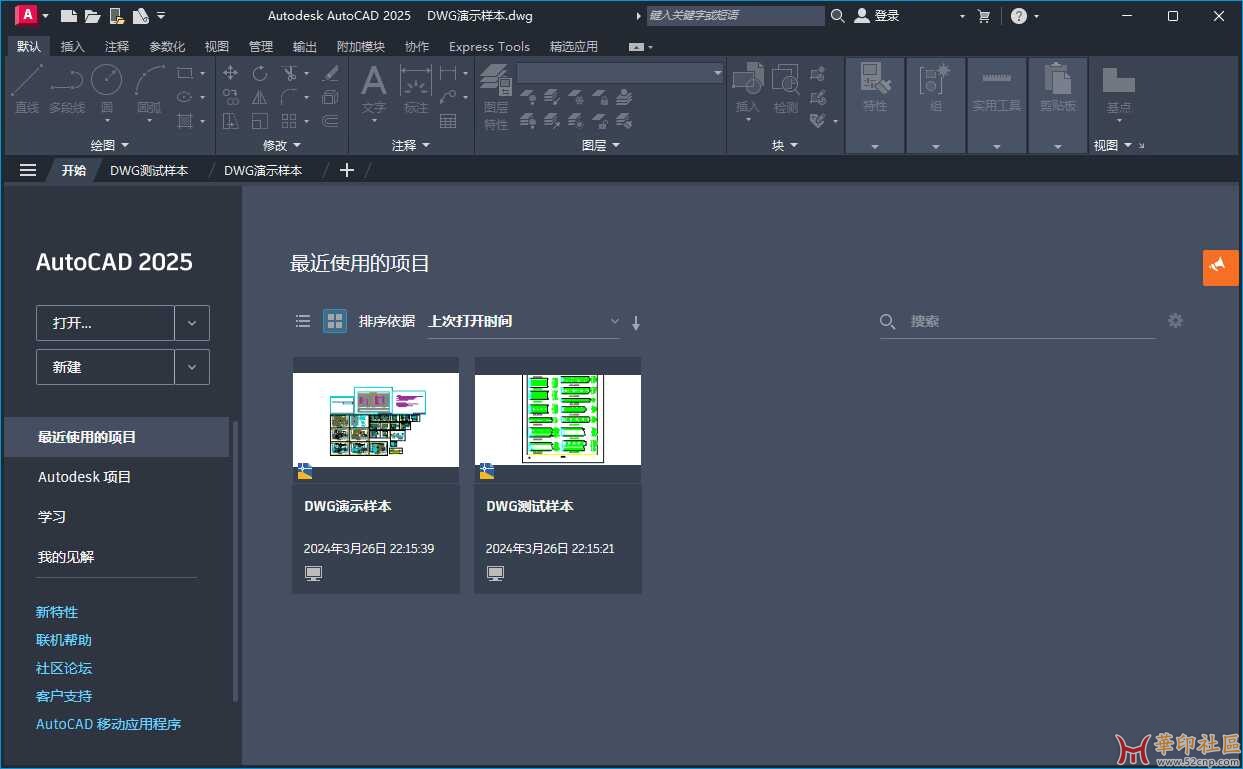Click the 打开... button
1243x769 pixels.
point(105,323)
